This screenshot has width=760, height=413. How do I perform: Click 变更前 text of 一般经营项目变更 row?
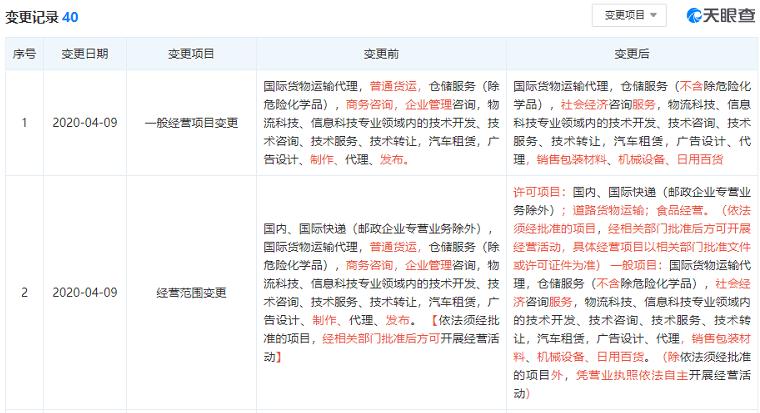pyautogui.click(x=381, y=123)
